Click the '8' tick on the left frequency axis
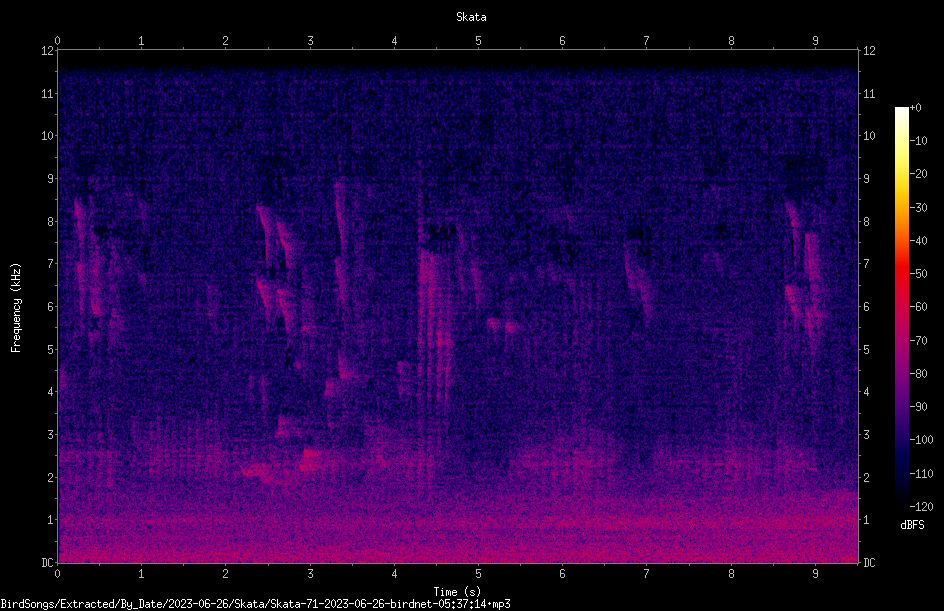This screenshot has width=944, height=611. pyautogui.click(x=50, y=222)
